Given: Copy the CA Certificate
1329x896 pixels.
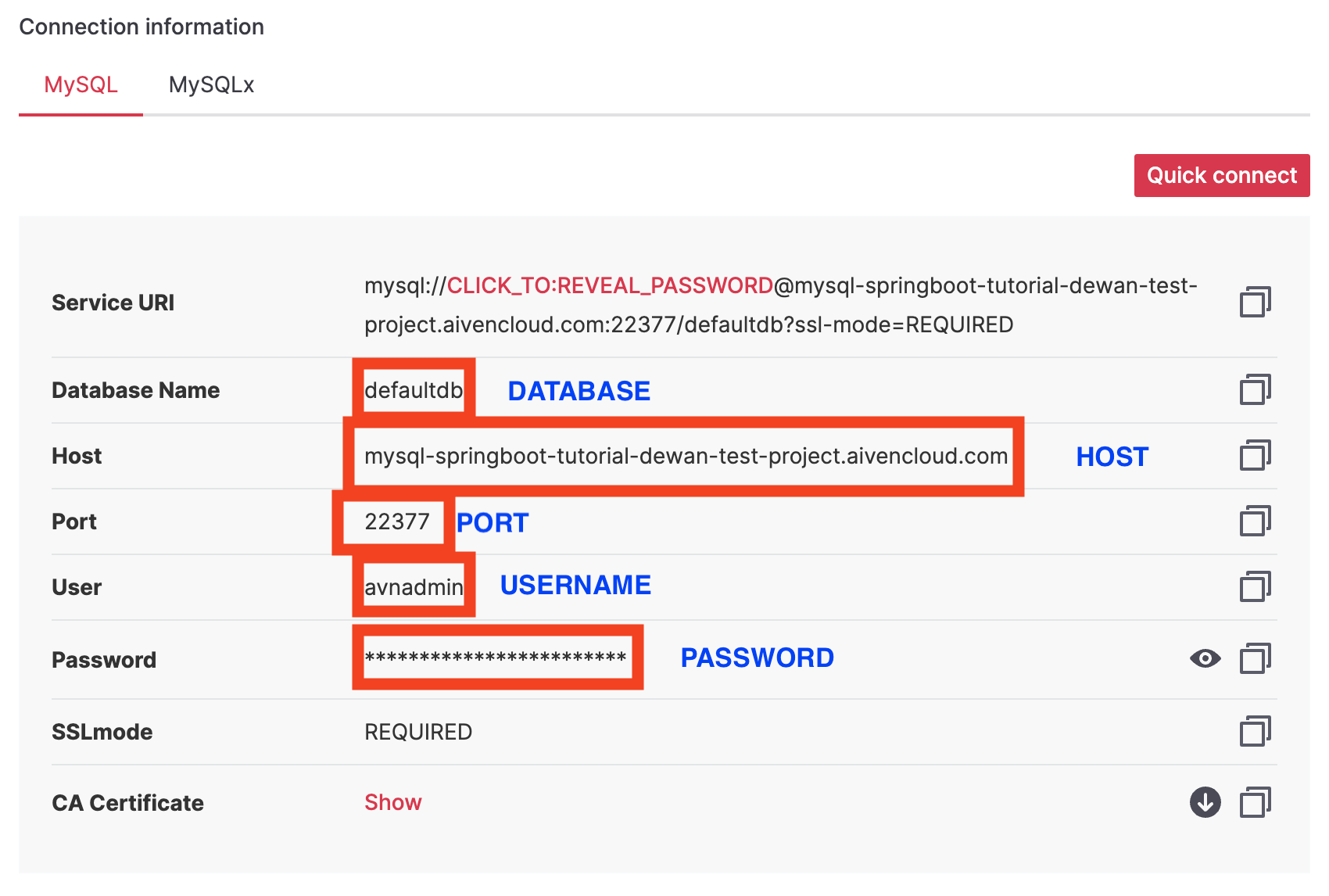Looking at the screenshot, I should pyautogui.click(x=1255, y=802).
